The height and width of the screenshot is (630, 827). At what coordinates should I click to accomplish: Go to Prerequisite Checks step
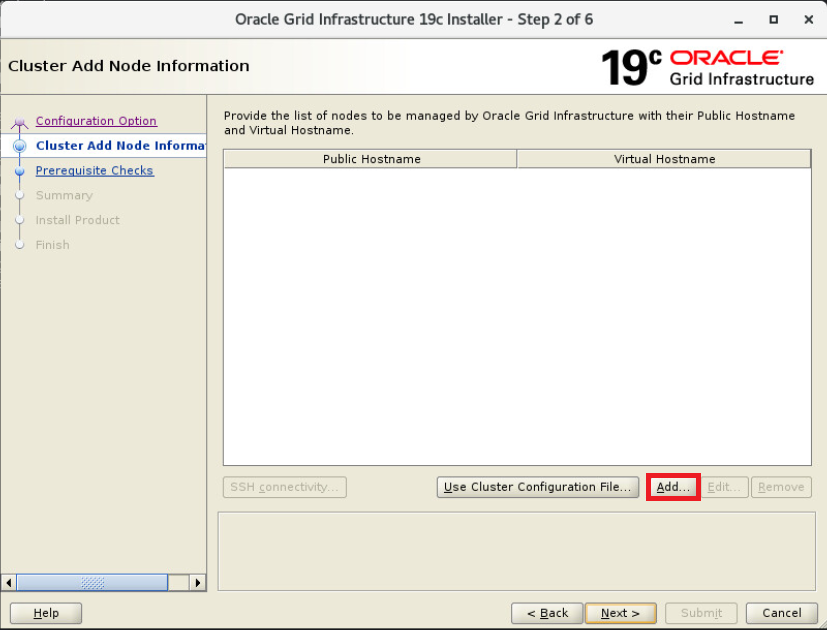94,170
